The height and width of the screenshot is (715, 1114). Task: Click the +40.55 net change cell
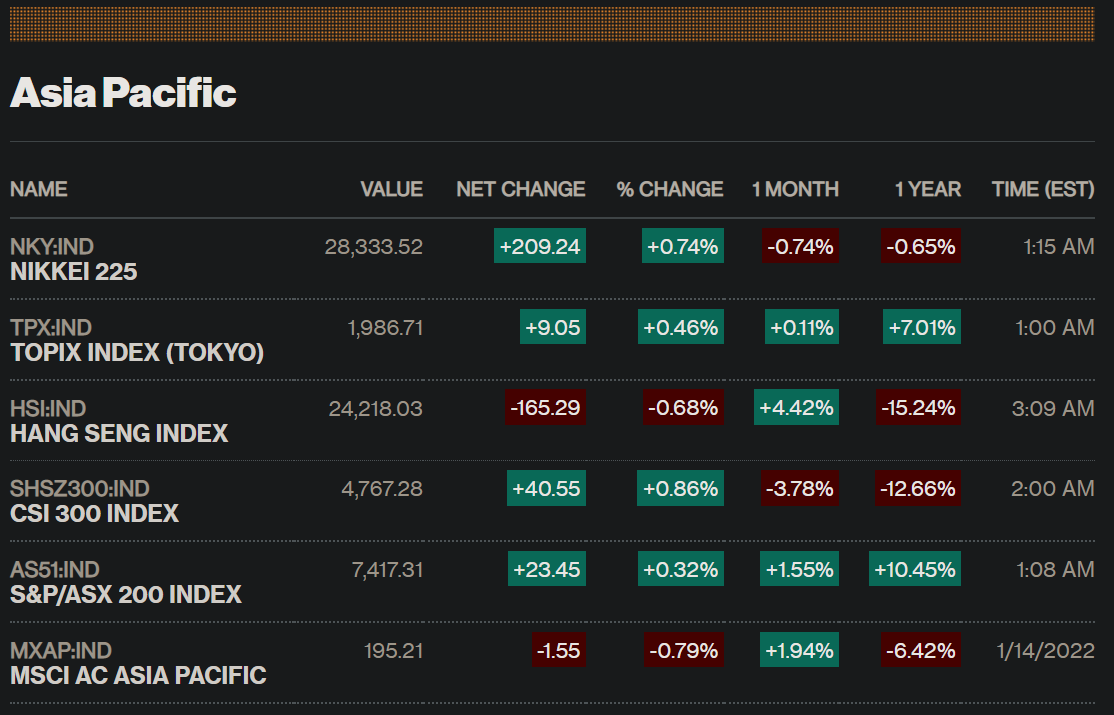pyautogui.click(x=546, y=488)
